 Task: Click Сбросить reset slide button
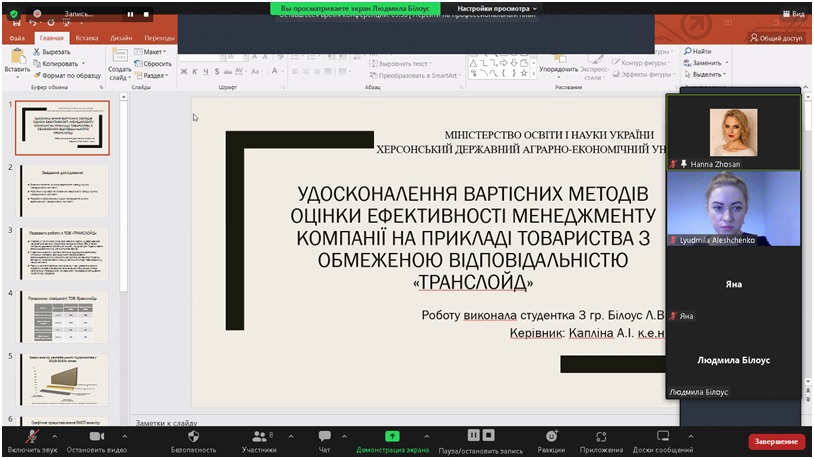[153, 63]
